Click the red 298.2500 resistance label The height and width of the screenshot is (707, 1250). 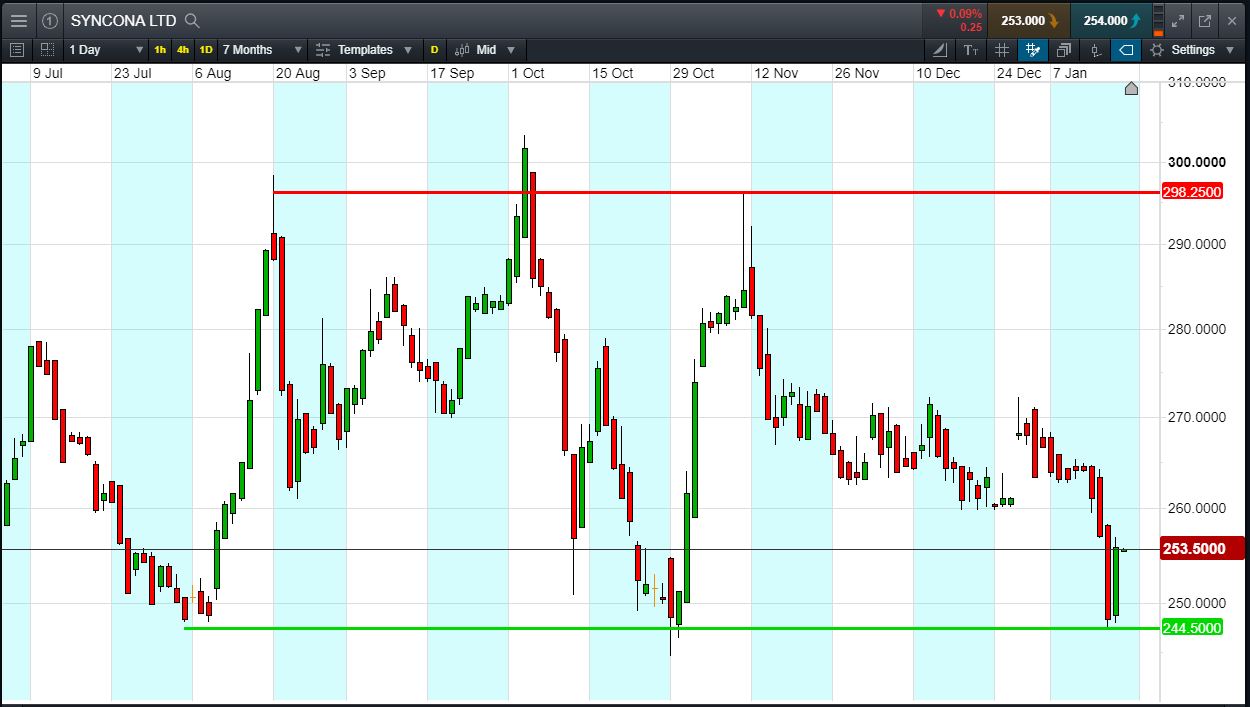[x=1192, y=192]
